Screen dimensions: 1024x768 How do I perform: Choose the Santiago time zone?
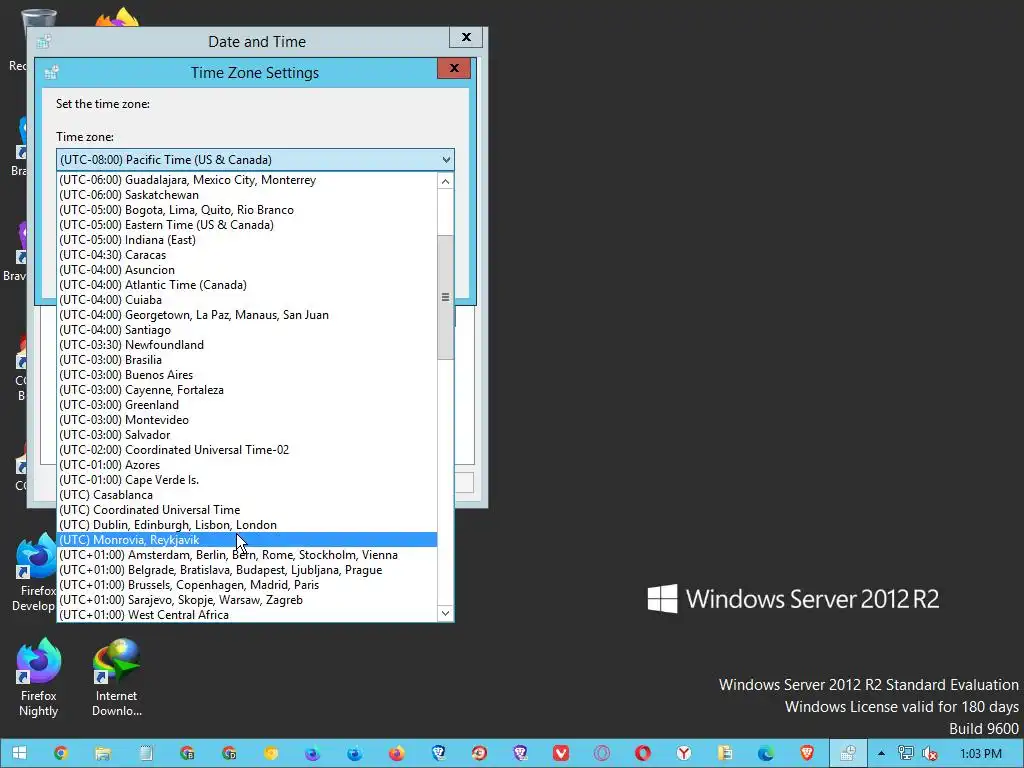pyautogui.click(x=247, y=330)
